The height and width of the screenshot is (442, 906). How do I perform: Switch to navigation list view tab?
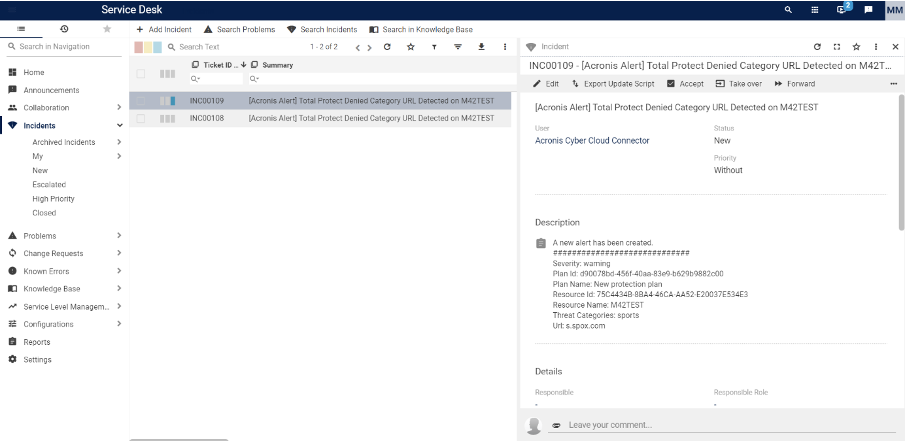(21, 29)
